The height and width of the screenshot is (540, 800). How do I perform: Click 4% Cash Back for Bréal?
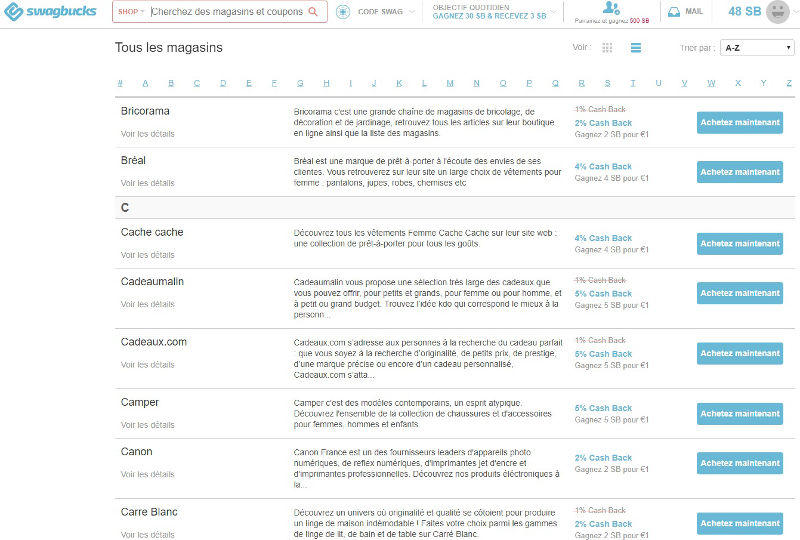603,166
